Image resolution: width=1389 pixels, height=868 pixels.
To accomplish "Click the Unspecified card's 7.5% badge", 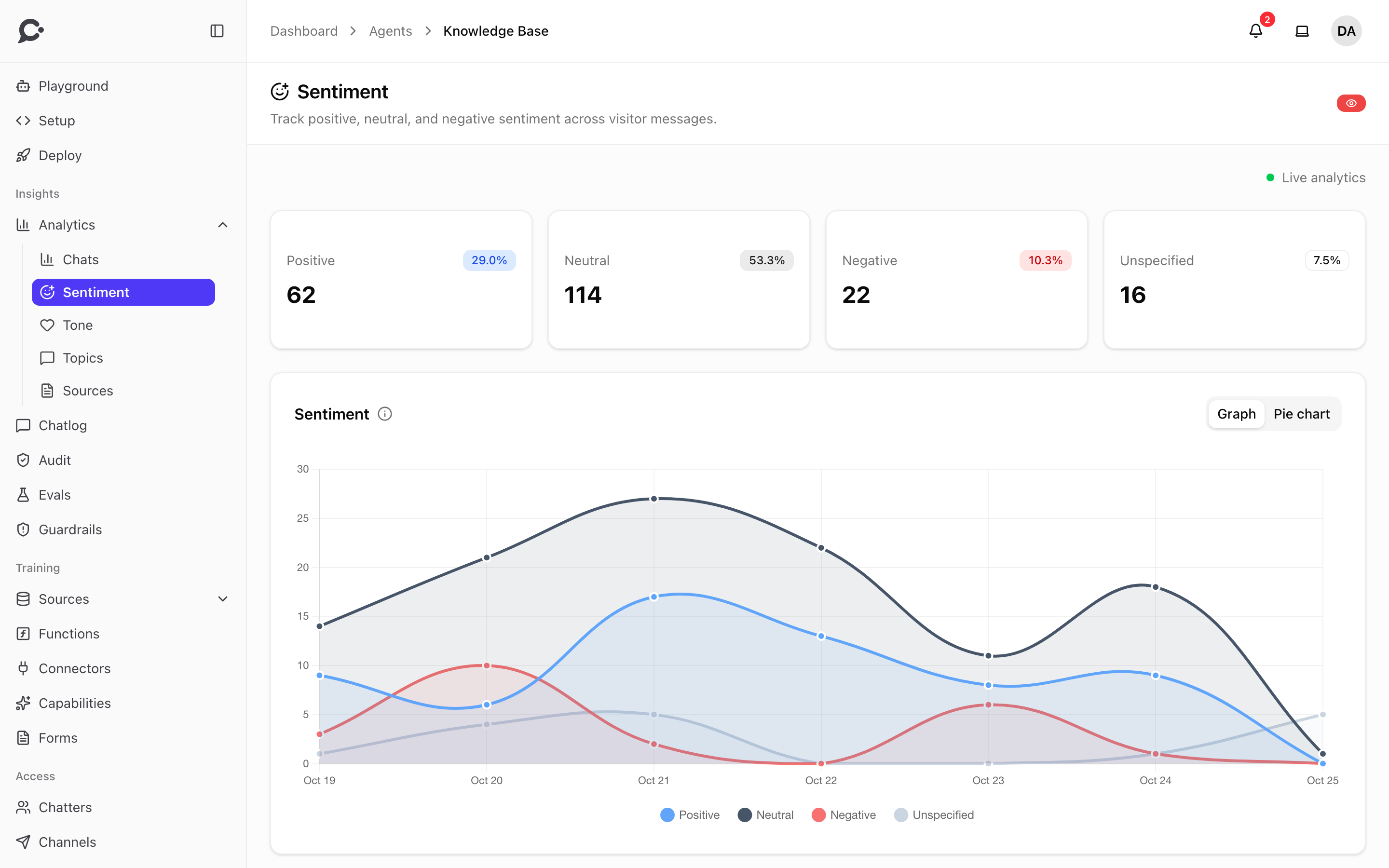I will (x=1327, y=260).
